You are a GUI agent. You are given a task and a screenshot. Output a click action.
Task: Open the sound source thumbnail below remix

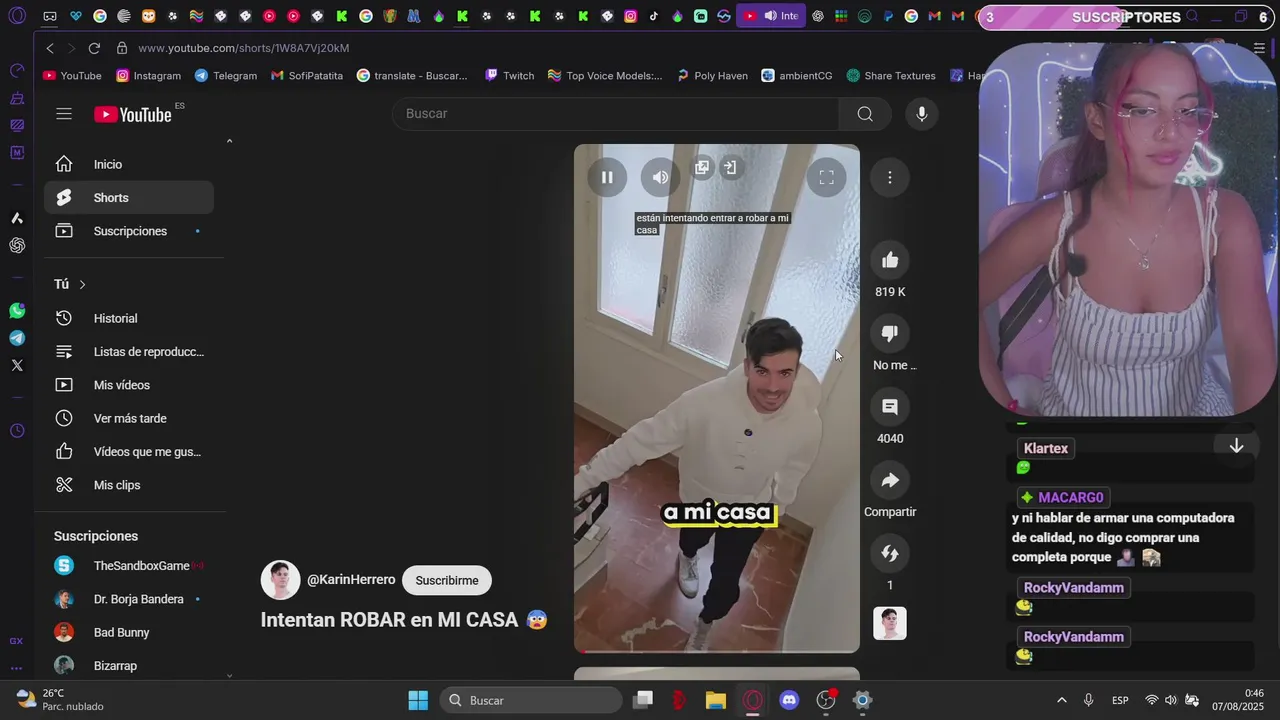click(890, 623)
